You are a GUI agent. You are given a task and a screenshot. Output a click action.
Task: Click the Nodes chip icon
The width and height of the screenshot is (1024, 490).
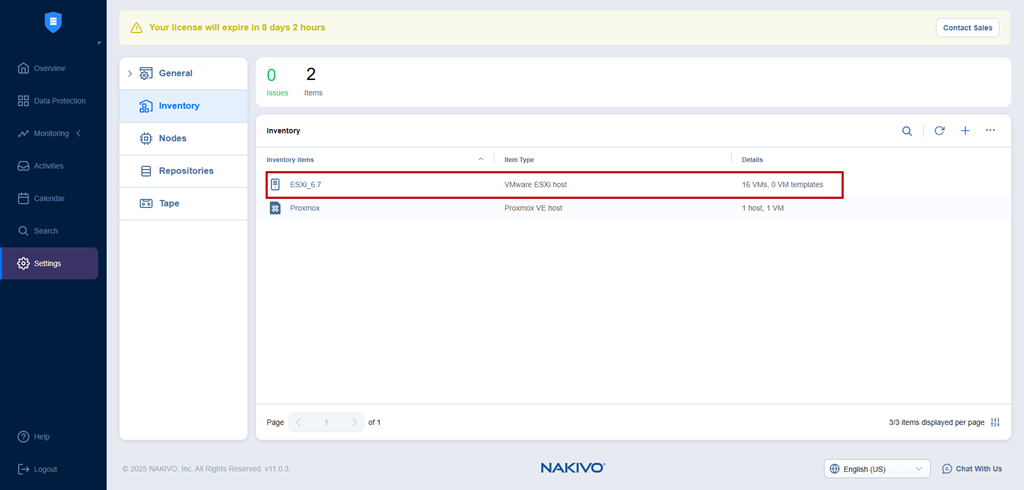(146, 139)
